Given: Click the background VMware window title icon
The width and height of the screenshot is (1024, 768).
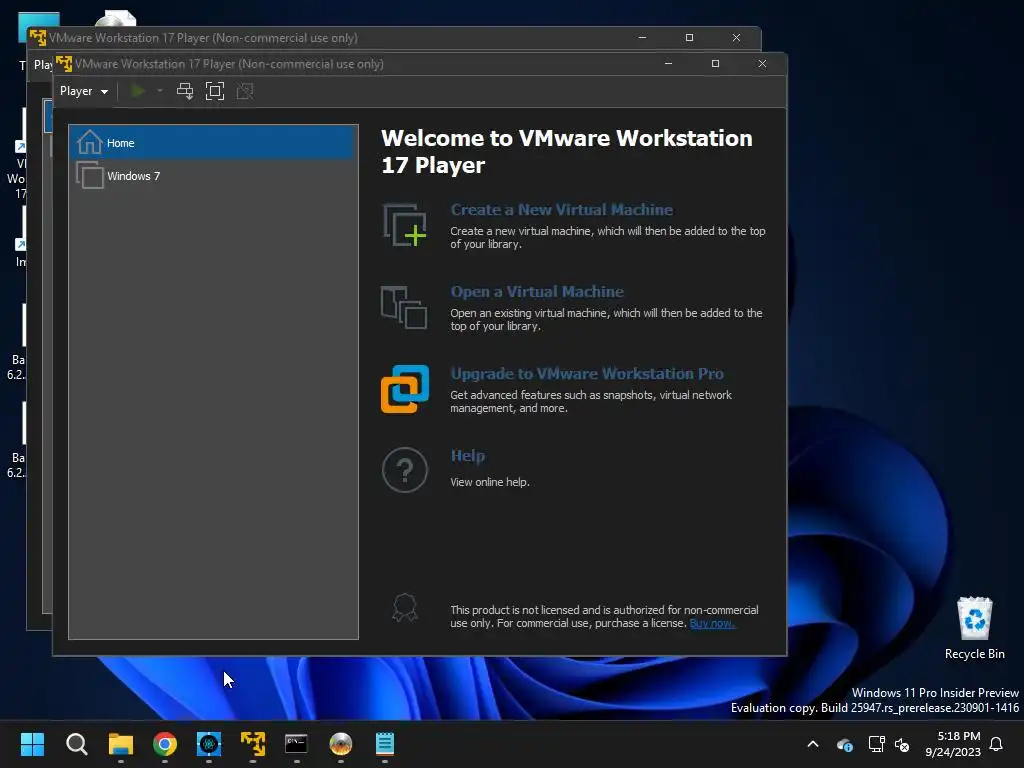Looking at the screenshot, I should (38, 38).
